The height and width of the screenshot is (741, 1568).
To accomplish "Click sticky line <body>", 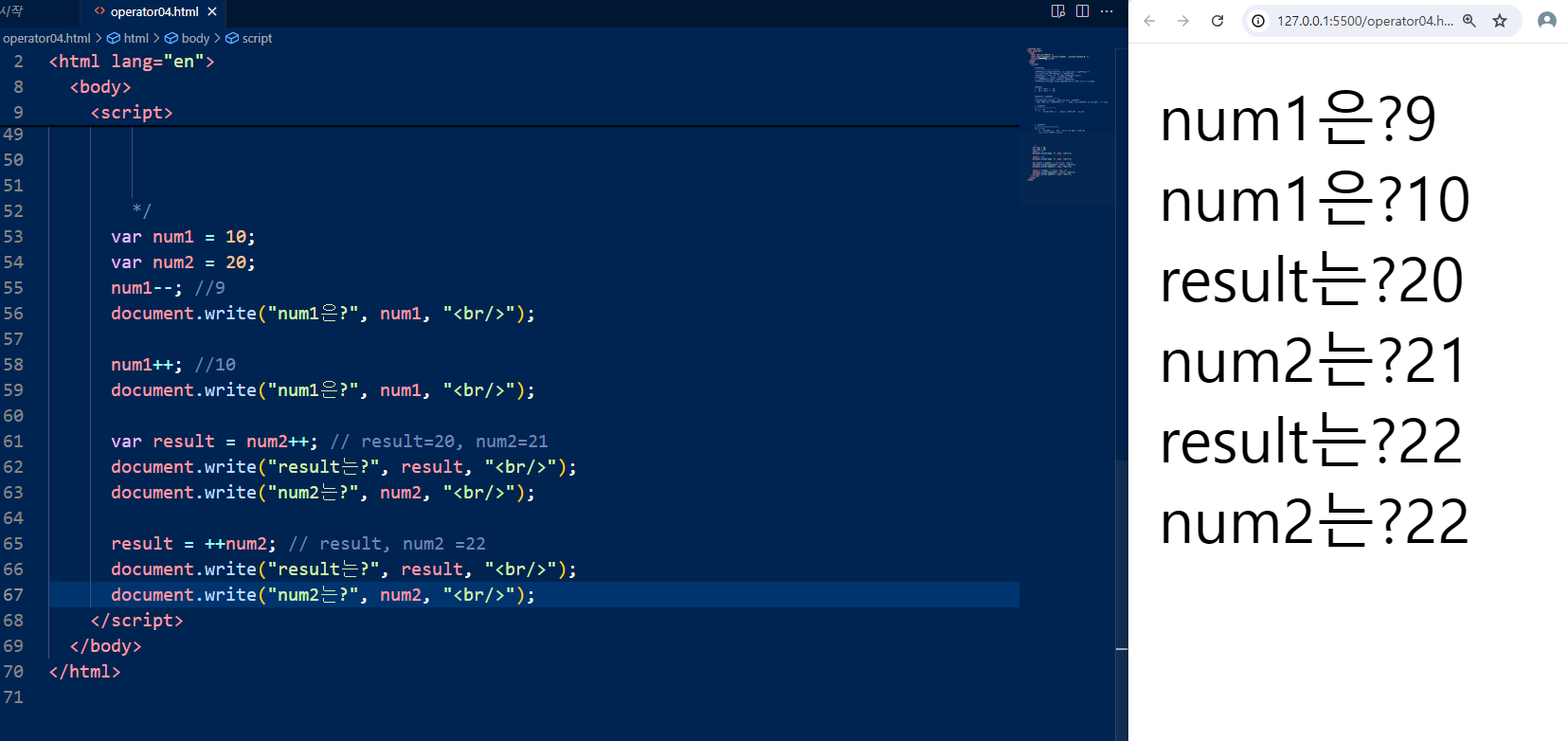I will tap(100, 87).
